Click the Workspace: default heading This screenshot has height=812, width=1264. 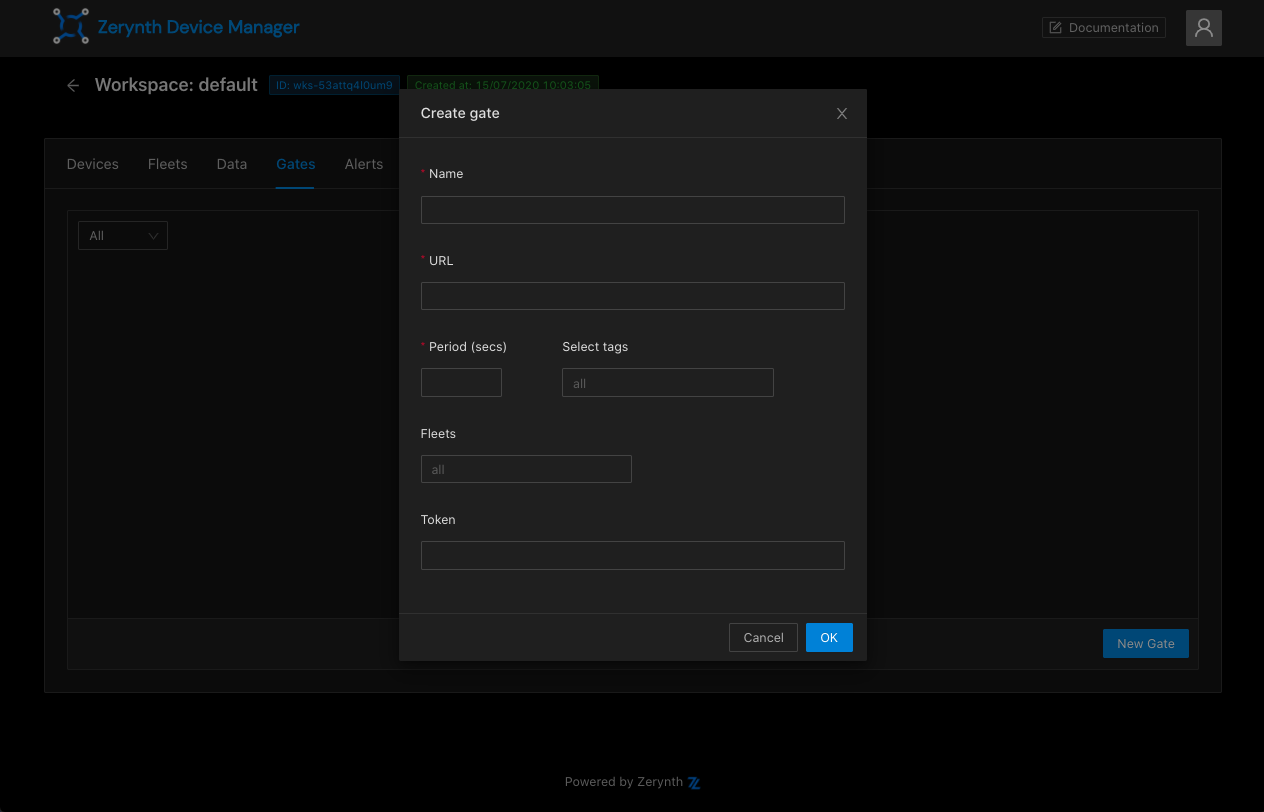pos(176,85)
